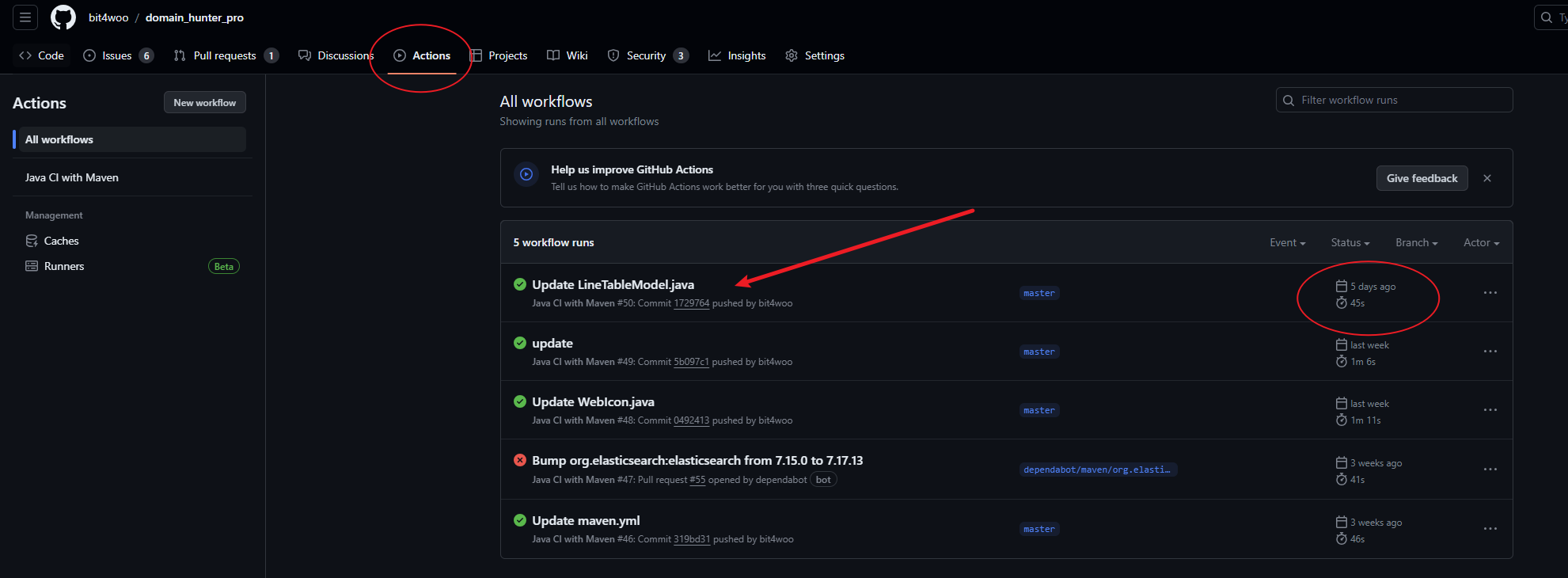Select the Actions tab
This screenshot has width=1568, height=578.
point(422,55)
